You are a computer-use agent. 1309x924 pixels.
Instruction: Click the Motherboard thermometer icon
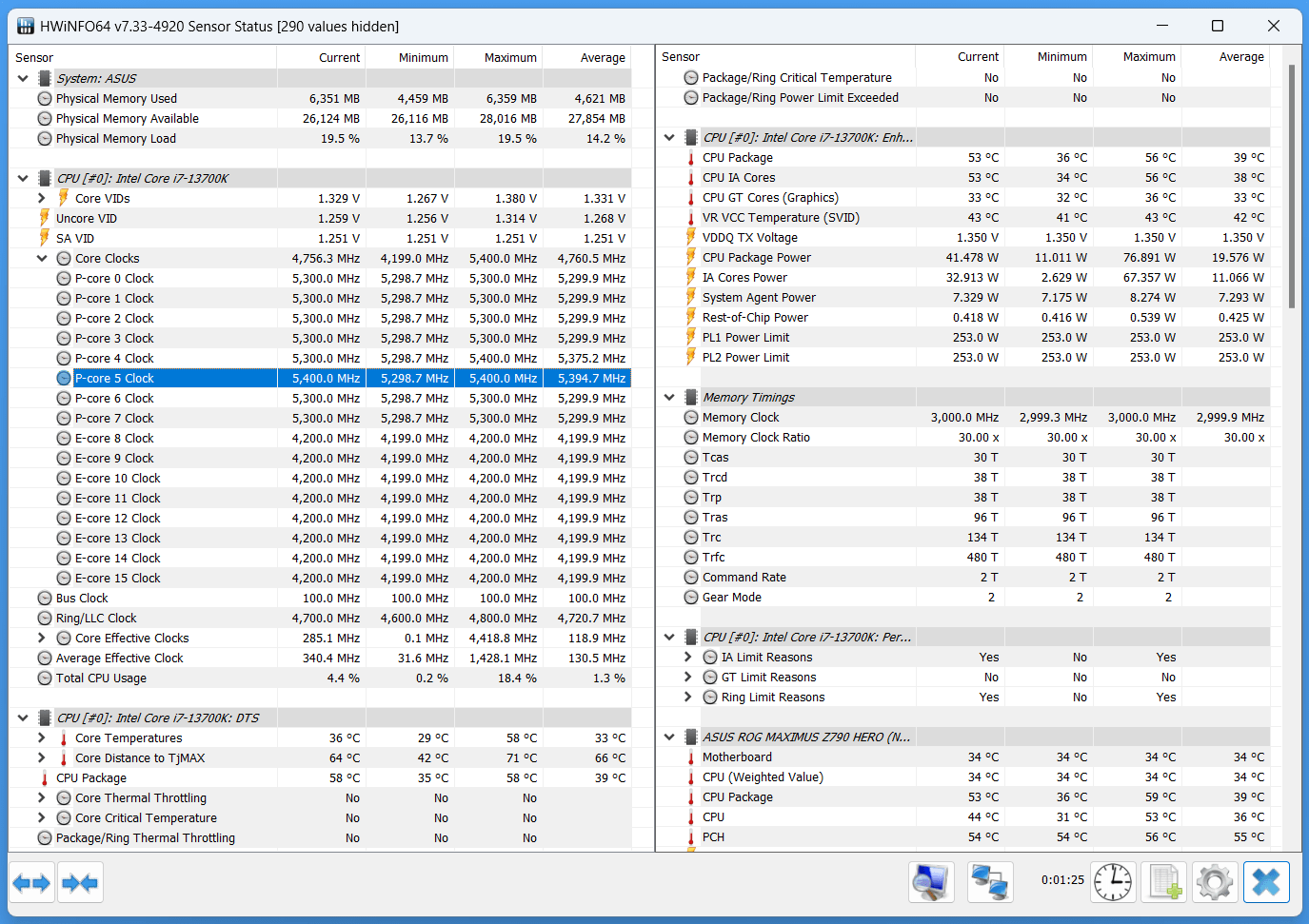(x=691, y=757)
